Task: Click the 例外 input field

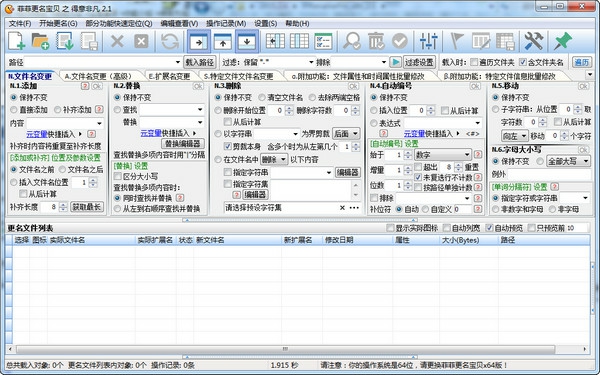Action: click(549, 174)
